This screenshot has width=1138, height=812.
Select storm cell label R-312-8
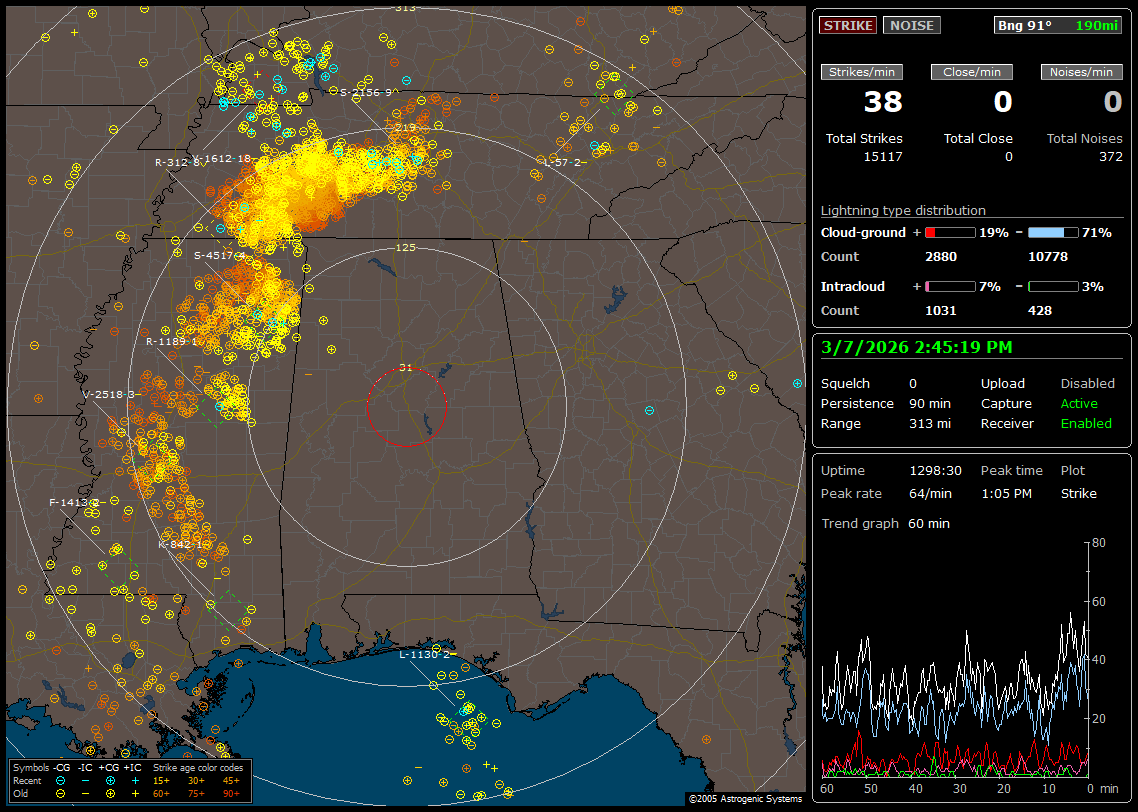pyautogui.click(x=176, y=162)
